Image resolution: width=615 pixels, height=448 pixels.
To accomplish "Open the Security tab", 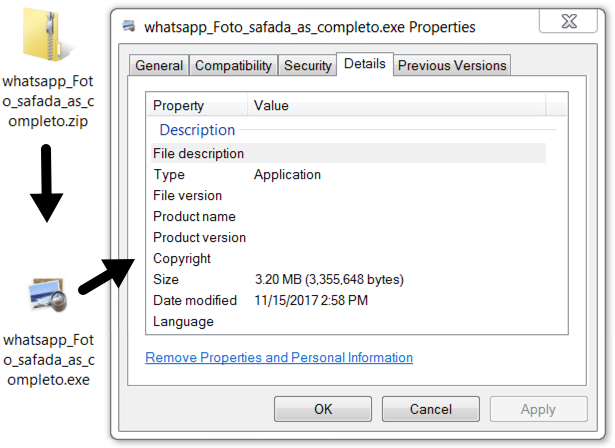I will [308, 65].
